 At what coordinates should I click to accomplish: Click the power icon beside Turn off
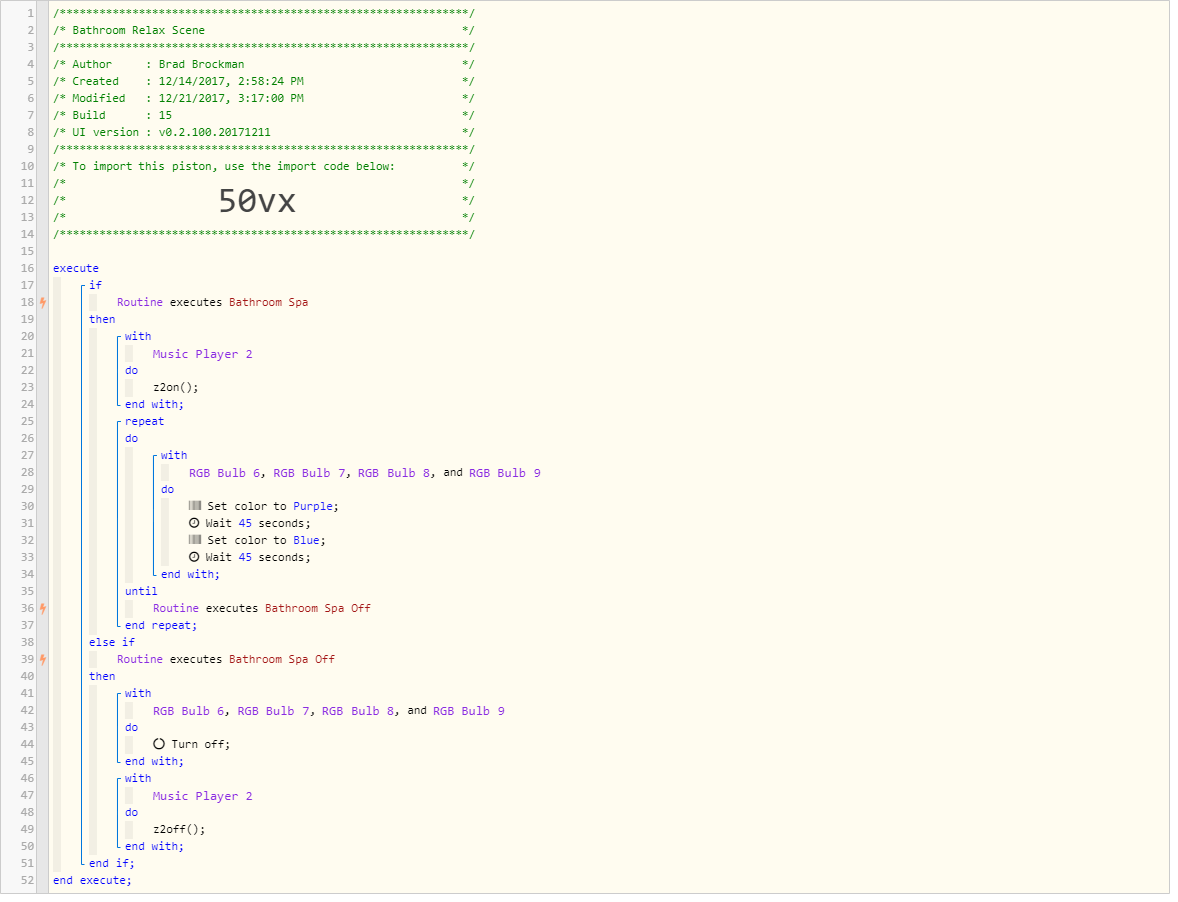pos(159,744)
